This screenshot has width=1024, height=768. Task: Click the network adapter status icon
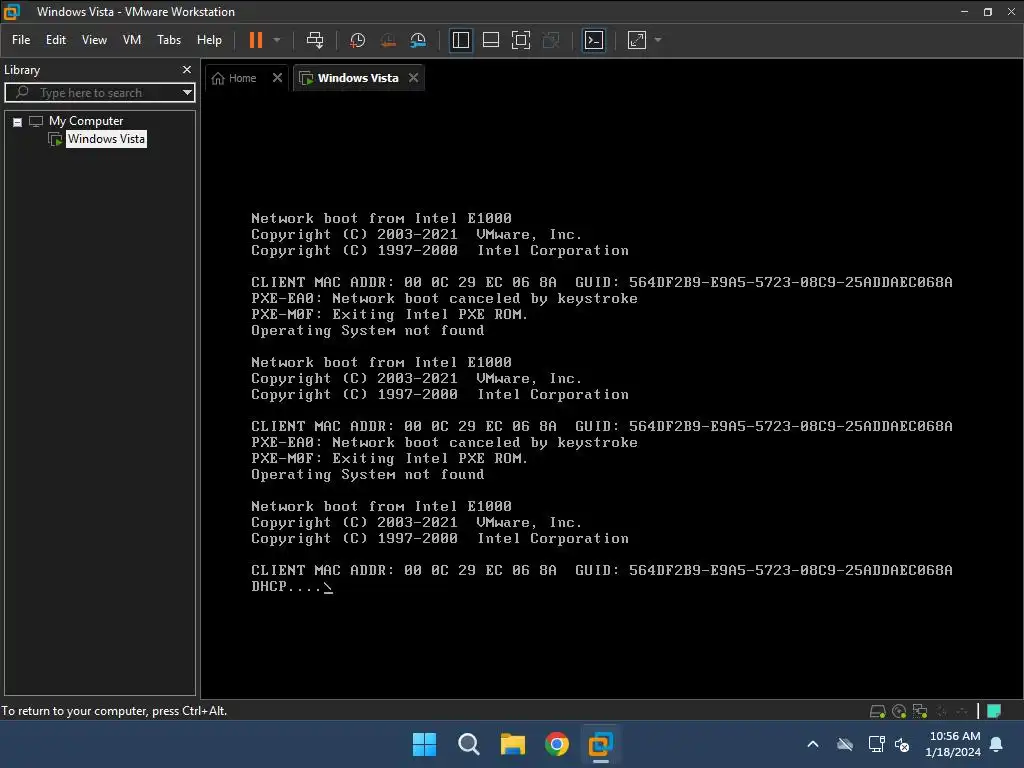point(920,711)
